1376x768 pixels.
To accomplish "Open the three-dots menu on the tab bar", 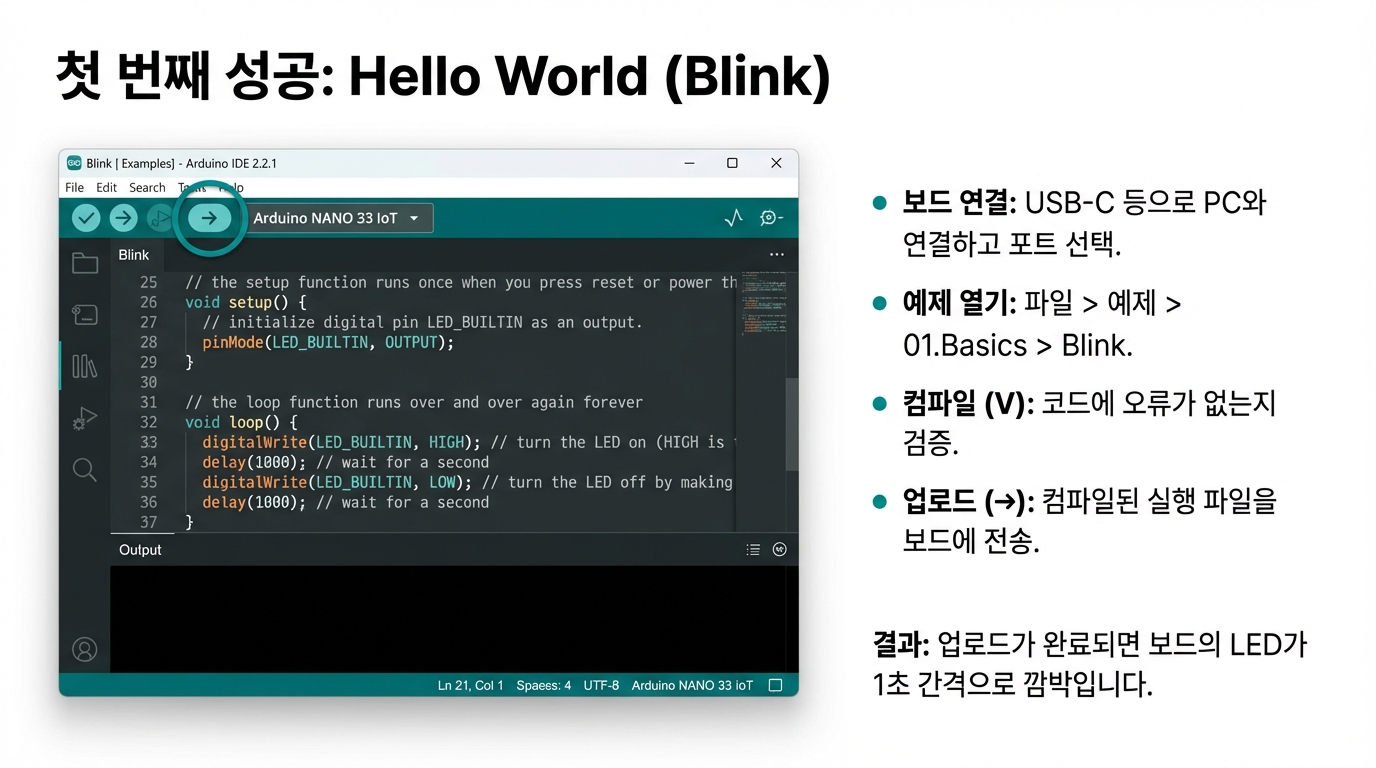I will pyautogui.click(x=776, y=255).
